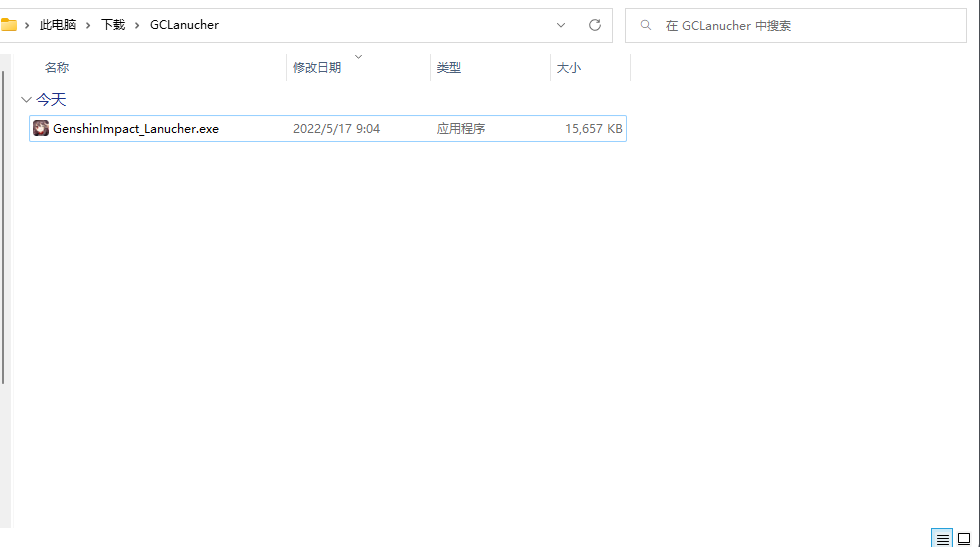
Task: Go to 此电脑 in breadcrumb
Action: (58, 25)
